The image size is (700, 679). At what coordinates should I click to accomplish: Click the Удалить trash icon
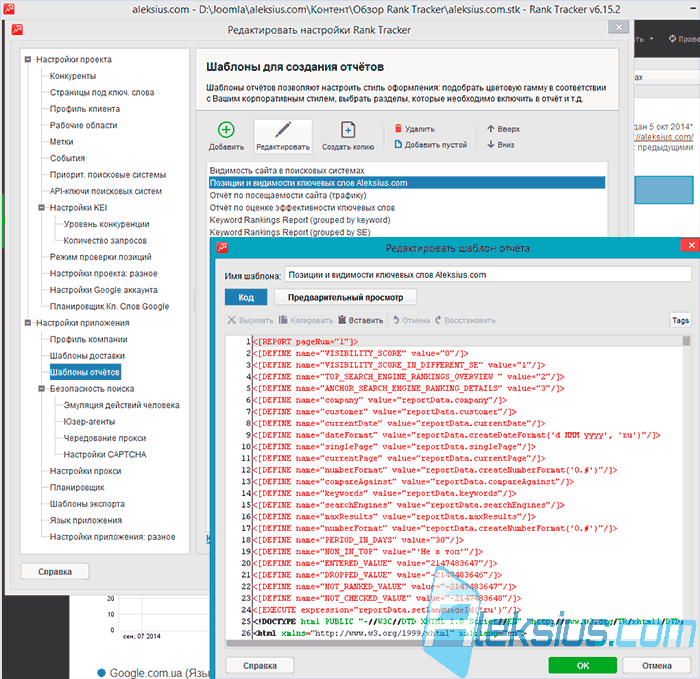pos(398,129)
